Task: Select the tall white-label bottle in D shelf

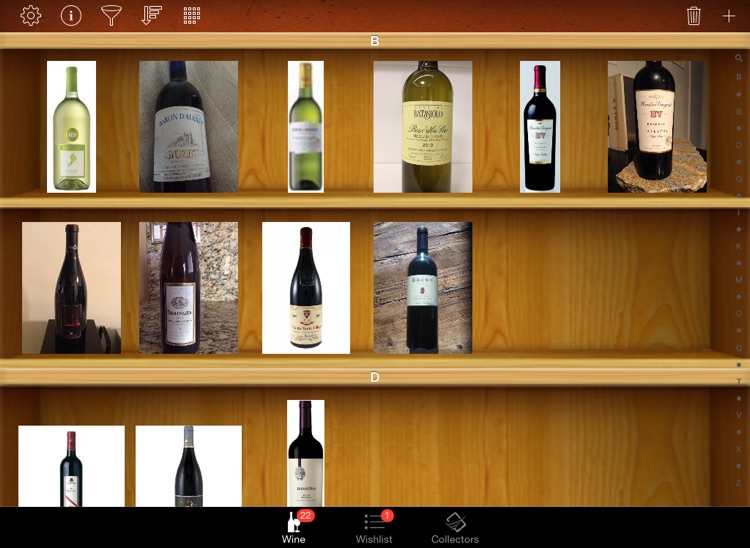Action: [x=306, y=453]
